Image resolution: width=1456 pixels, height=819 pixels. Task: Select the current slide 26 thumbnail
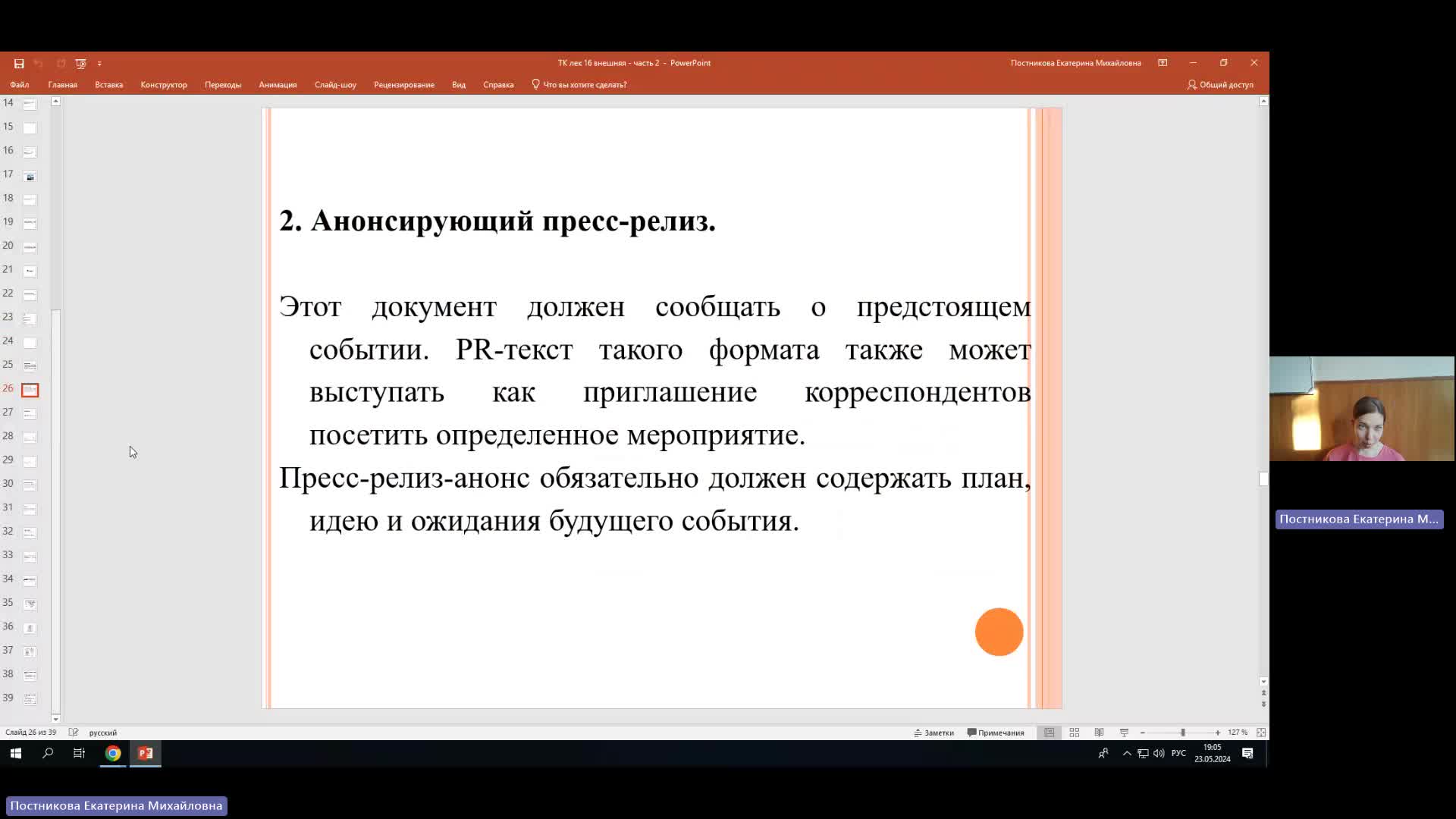tap(30, 390)
